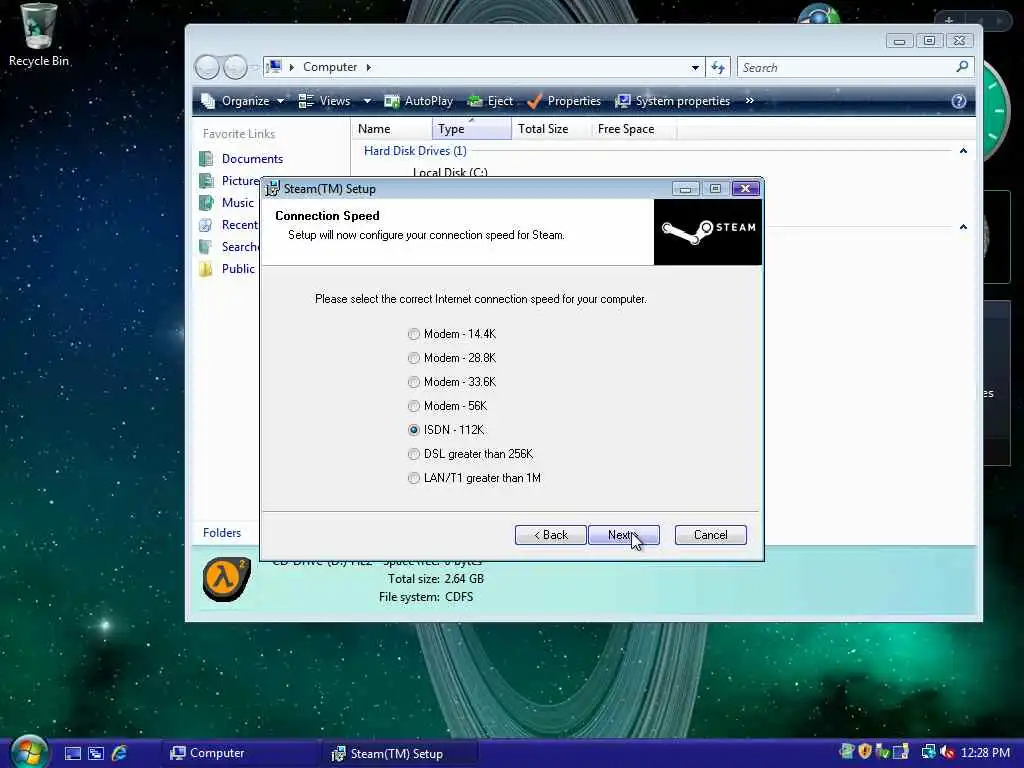Collapse the Hard Disk Drives group
The width and height of the screenshot is (1024, 768).
click(963, 151)
